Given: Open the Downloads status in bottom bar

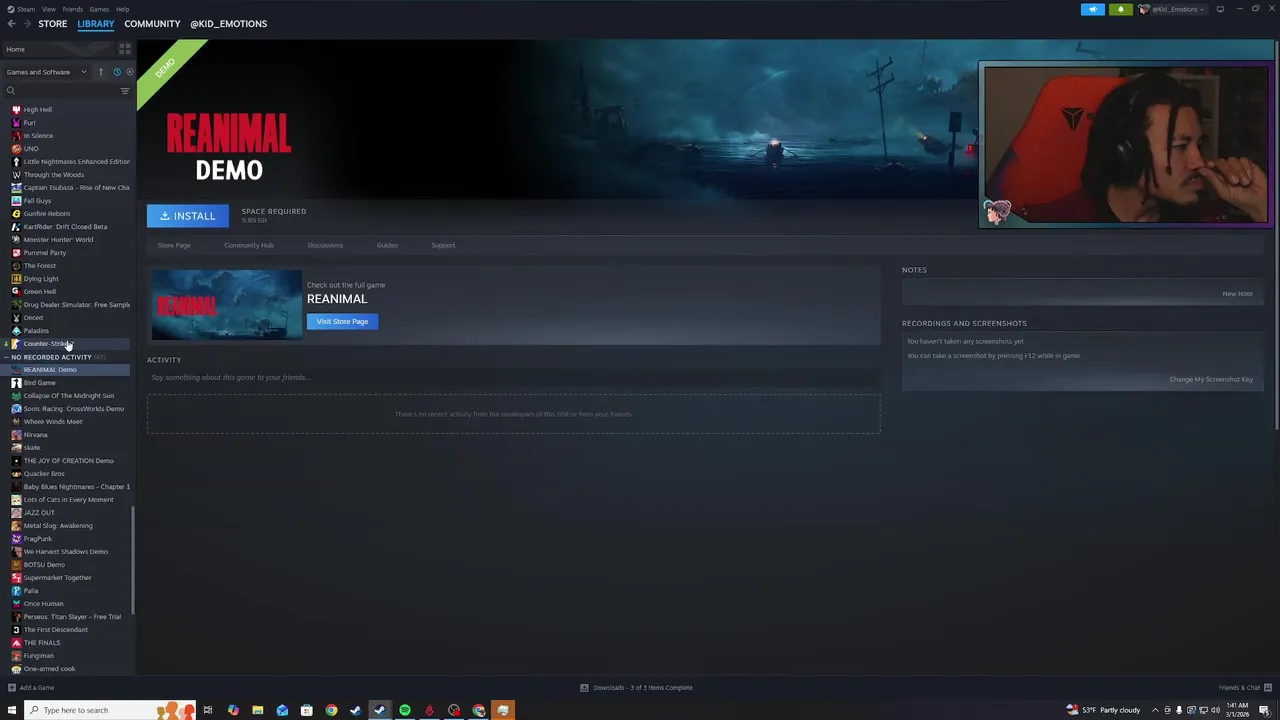Looking at the screenshot, I should click(x=636, y=687).
